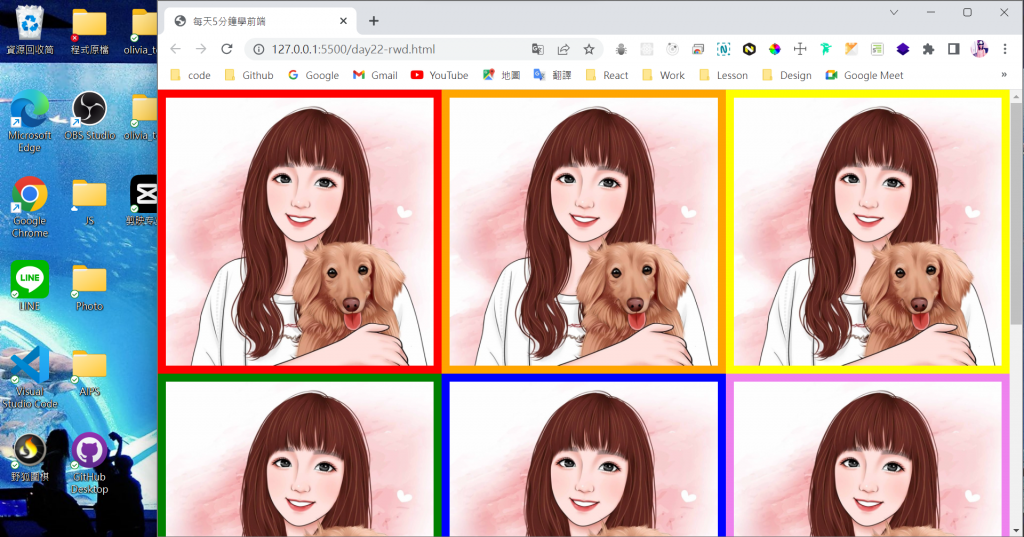The height and width of the screenshot is (537, 1024).
Task: Open the Design bookmark folder
Action: point(786,75)
